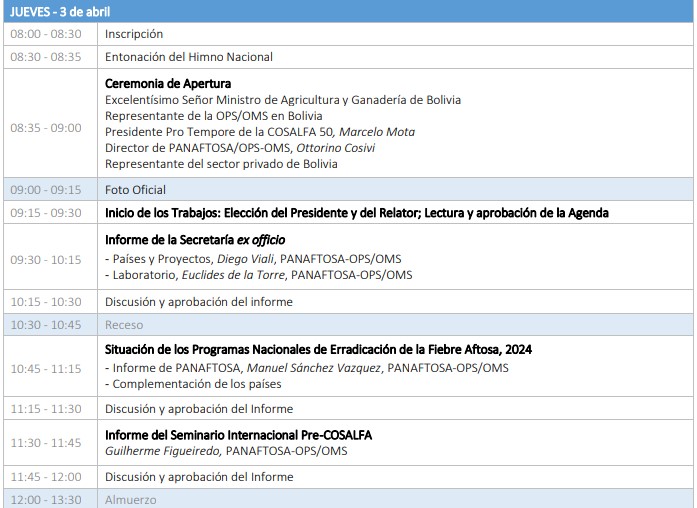The height and width of the screenshot is (508, 697).
Task: Click the "10:45 - 11:15" time cell
Action: click(46, 368)
